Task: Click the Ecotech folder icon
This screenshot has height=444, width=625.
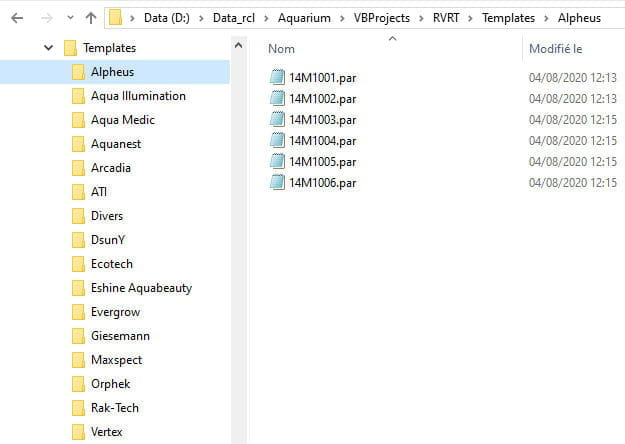Action: [78, 264]
